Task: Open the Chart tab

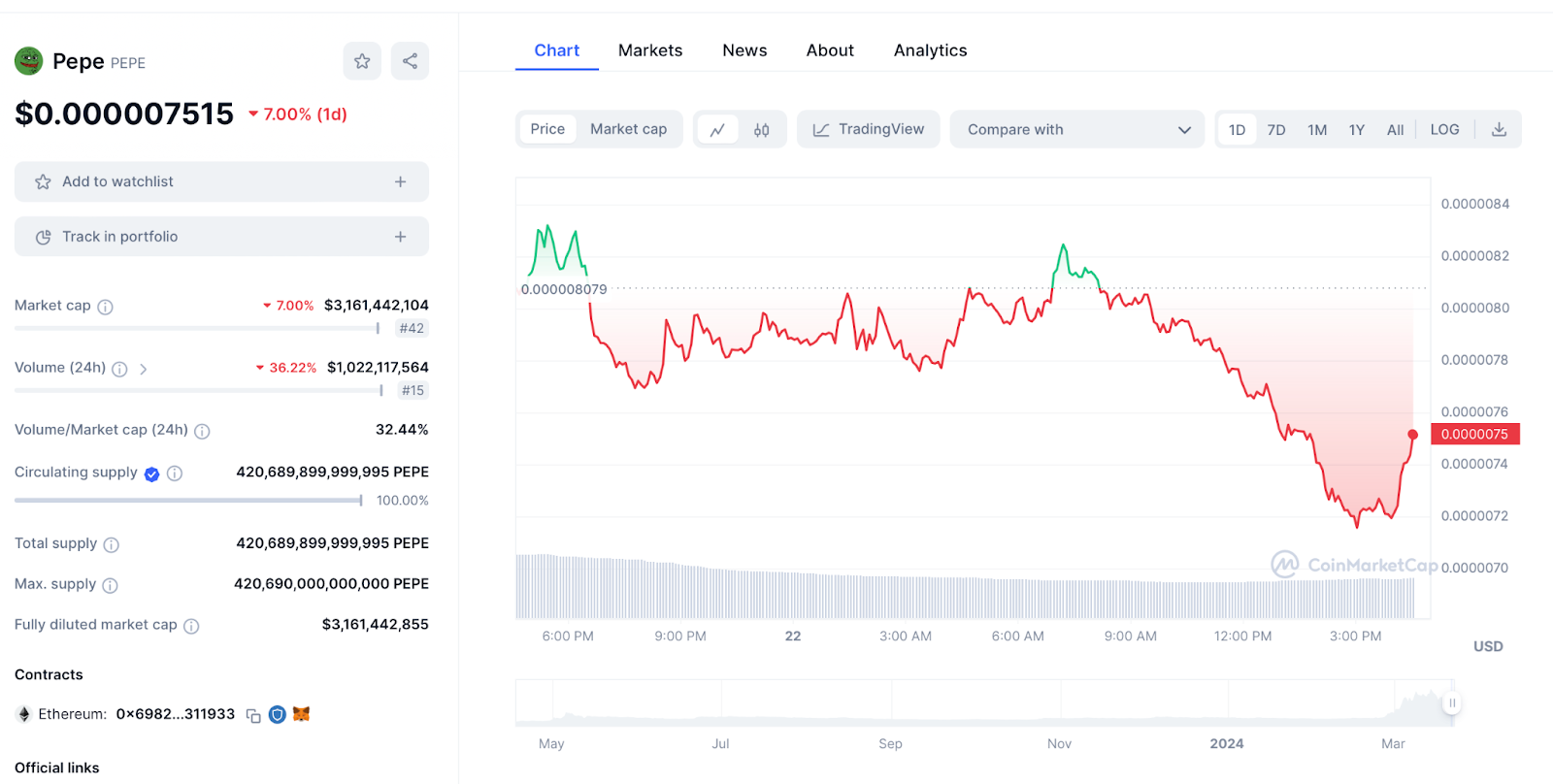Action: pyautogui.click(x=557, y=50)
